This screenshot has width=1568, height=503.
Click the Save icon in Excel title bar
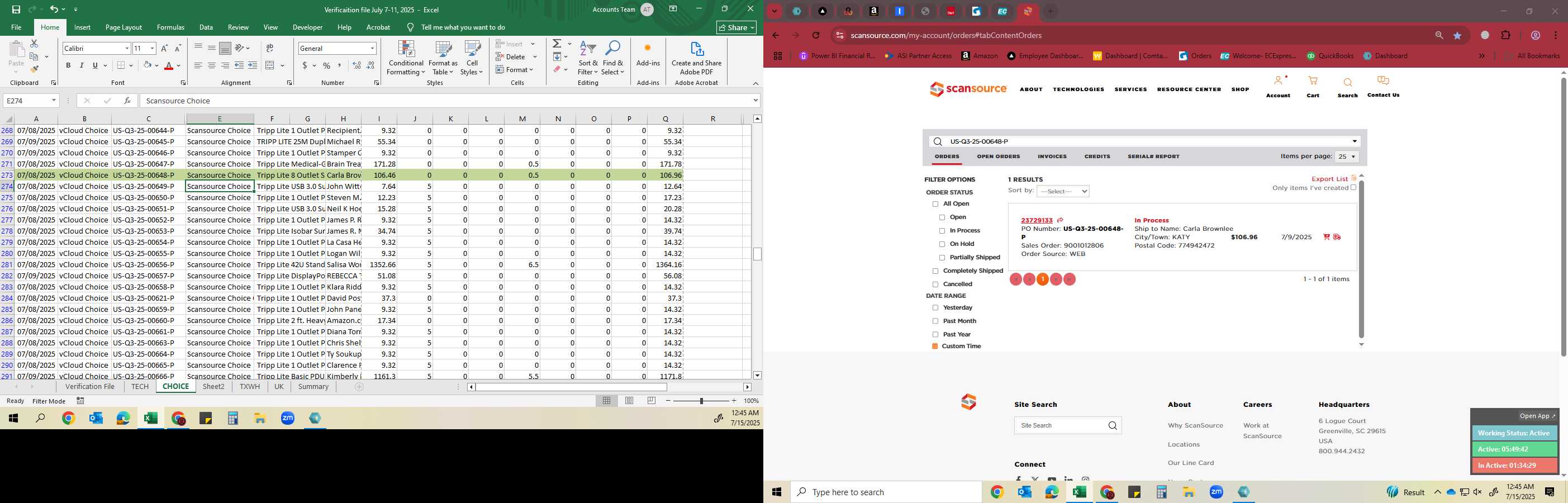pyautogui.click(x=16, y=9)
